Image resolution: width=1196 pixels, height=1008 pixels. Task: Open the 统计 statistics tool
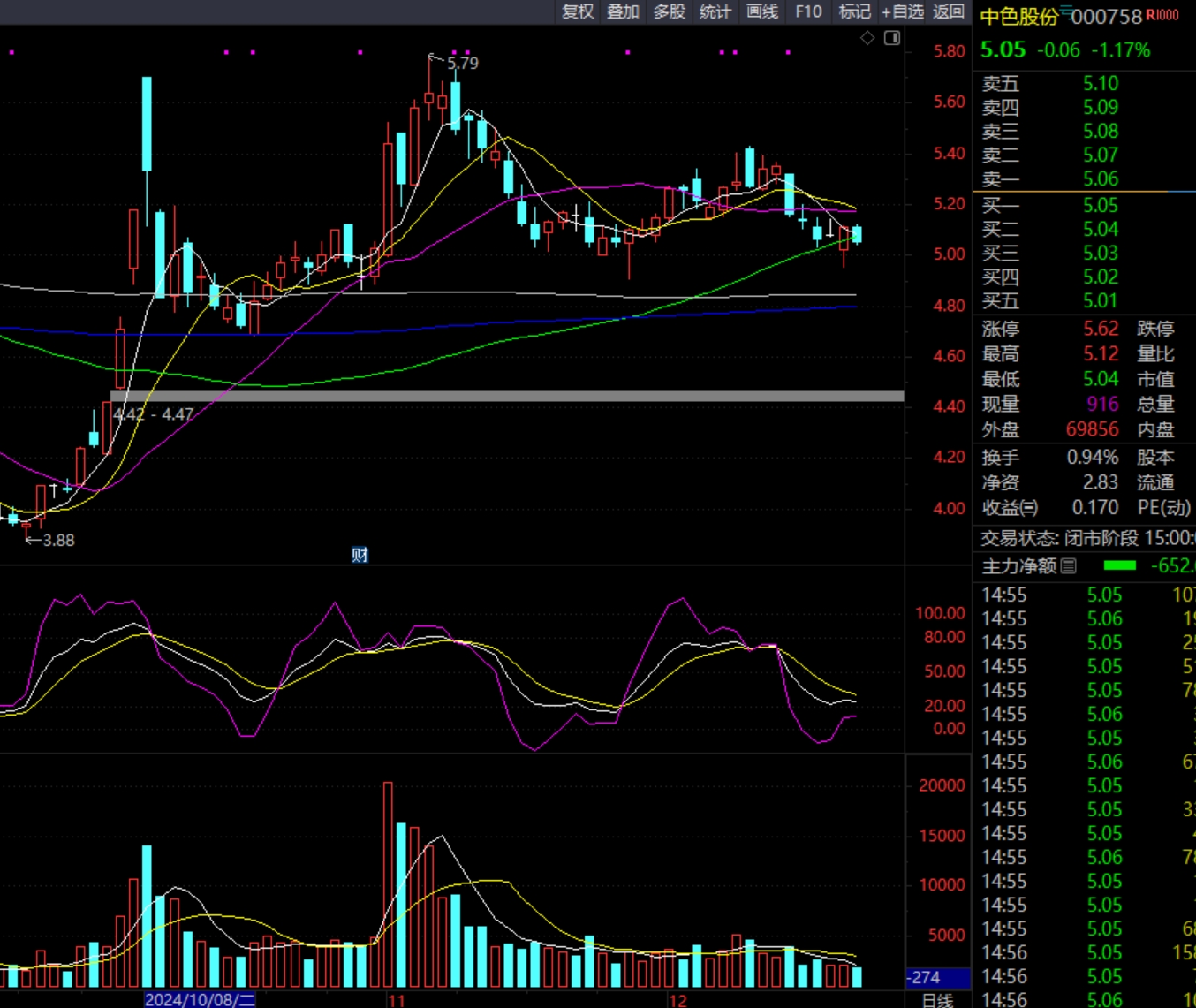tap(715, 11)
